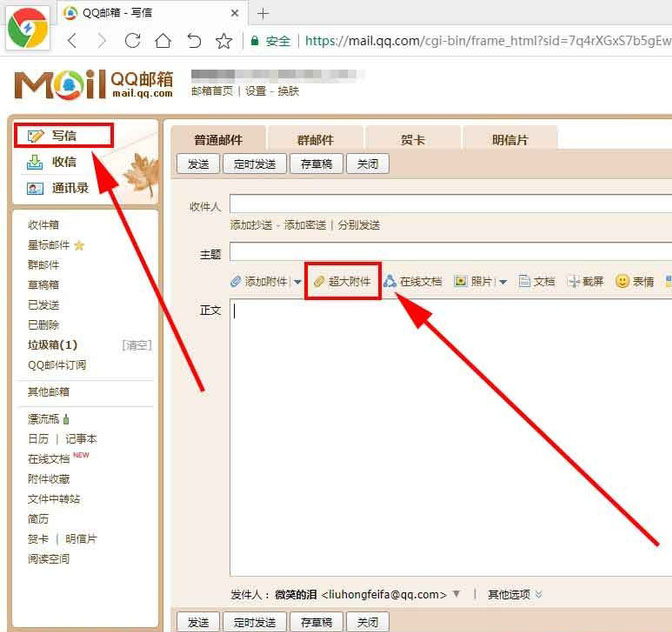Open the 群邮件 sidebar folder
The height and width of the screenshot is (632, 672).
(43, 265)
